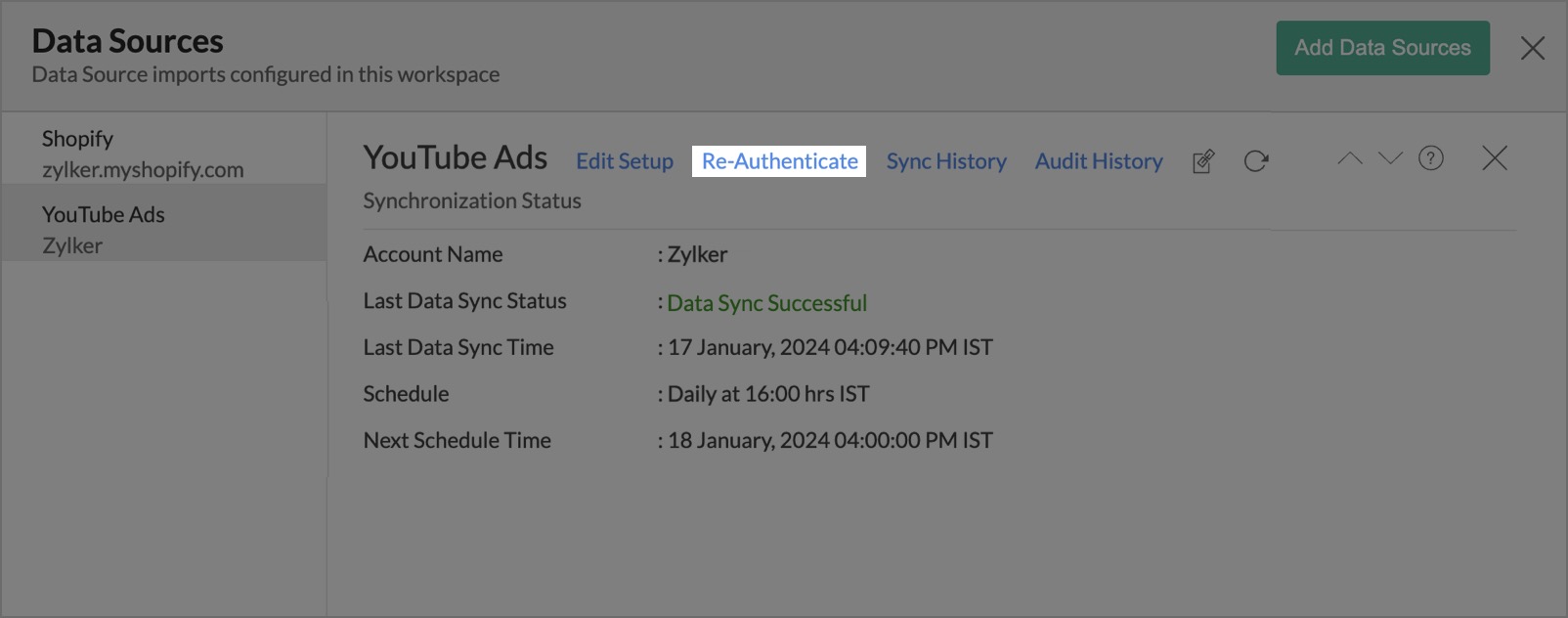Open the Audit History link
1568x618 pixels.
pyautogui.click(x=1099, y=161)
